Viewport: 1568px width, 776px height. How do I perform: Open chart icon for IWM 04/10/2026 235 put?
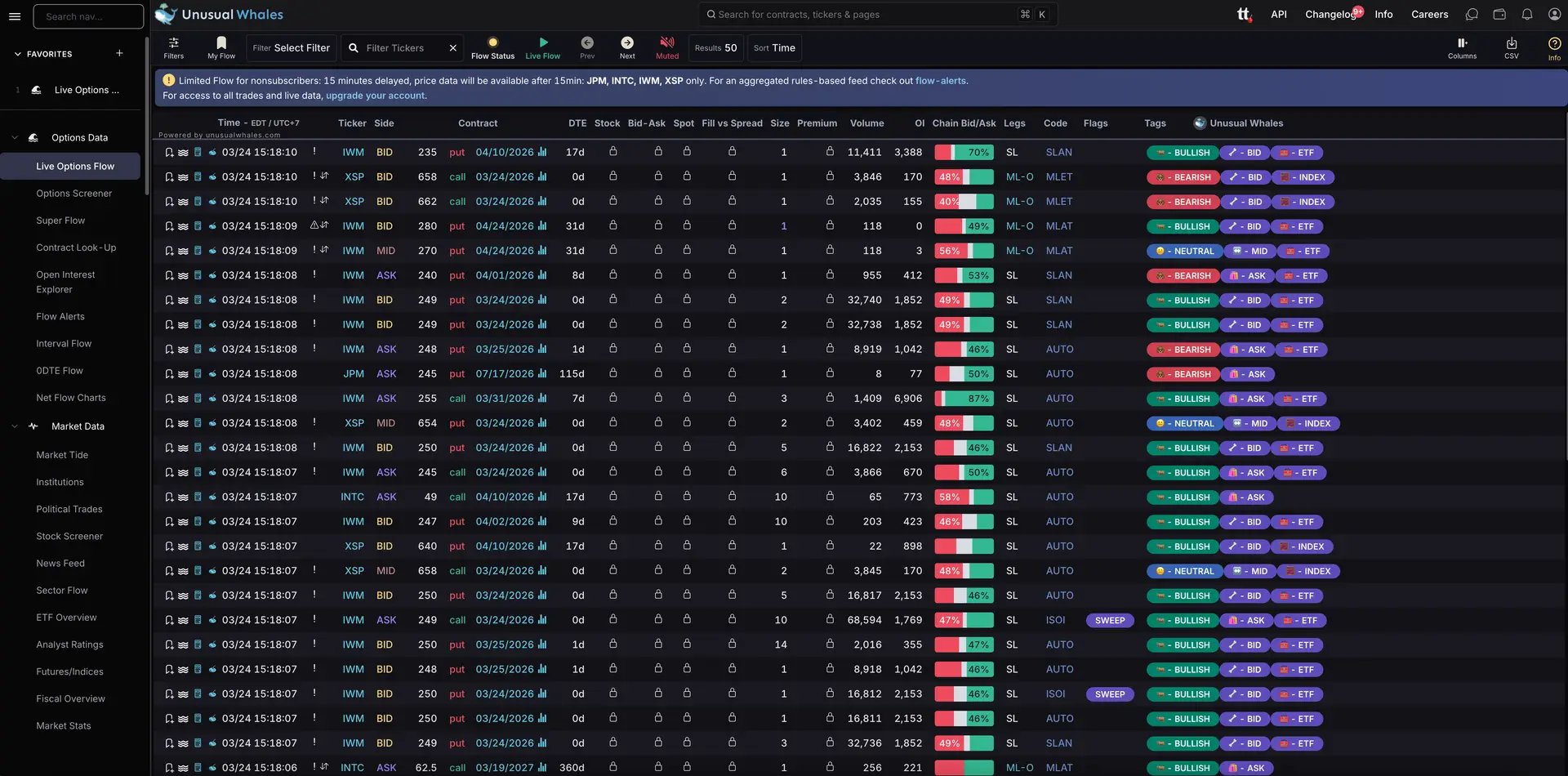point(542,152)
